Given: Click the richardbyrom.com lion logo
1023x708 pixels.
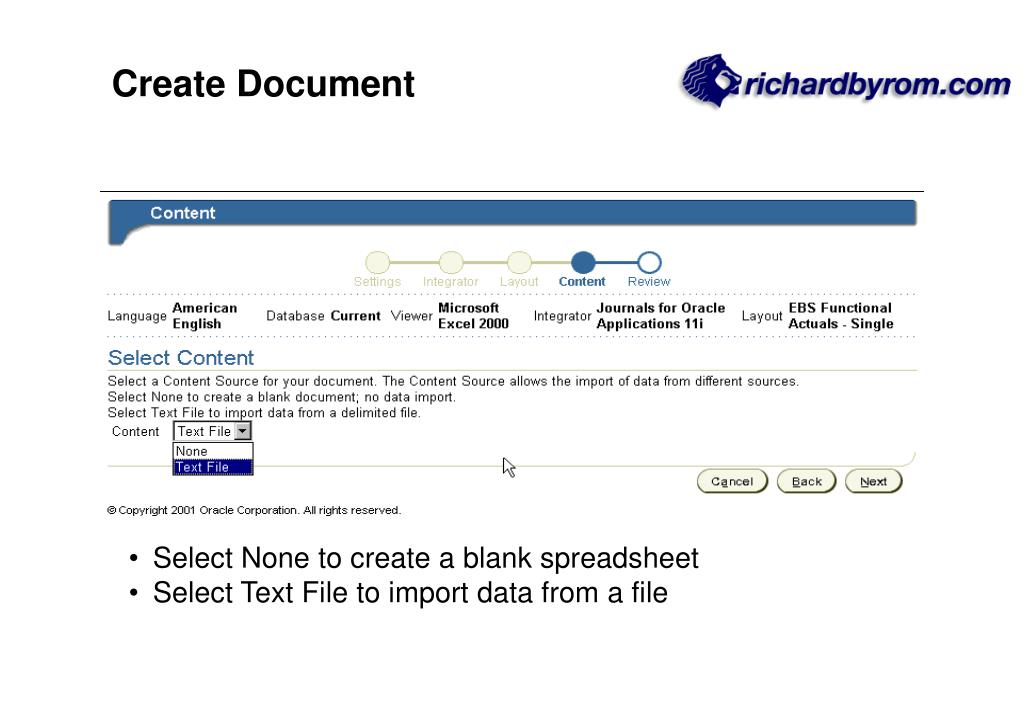Looking at the screenshot, I should tap(710, 80).
